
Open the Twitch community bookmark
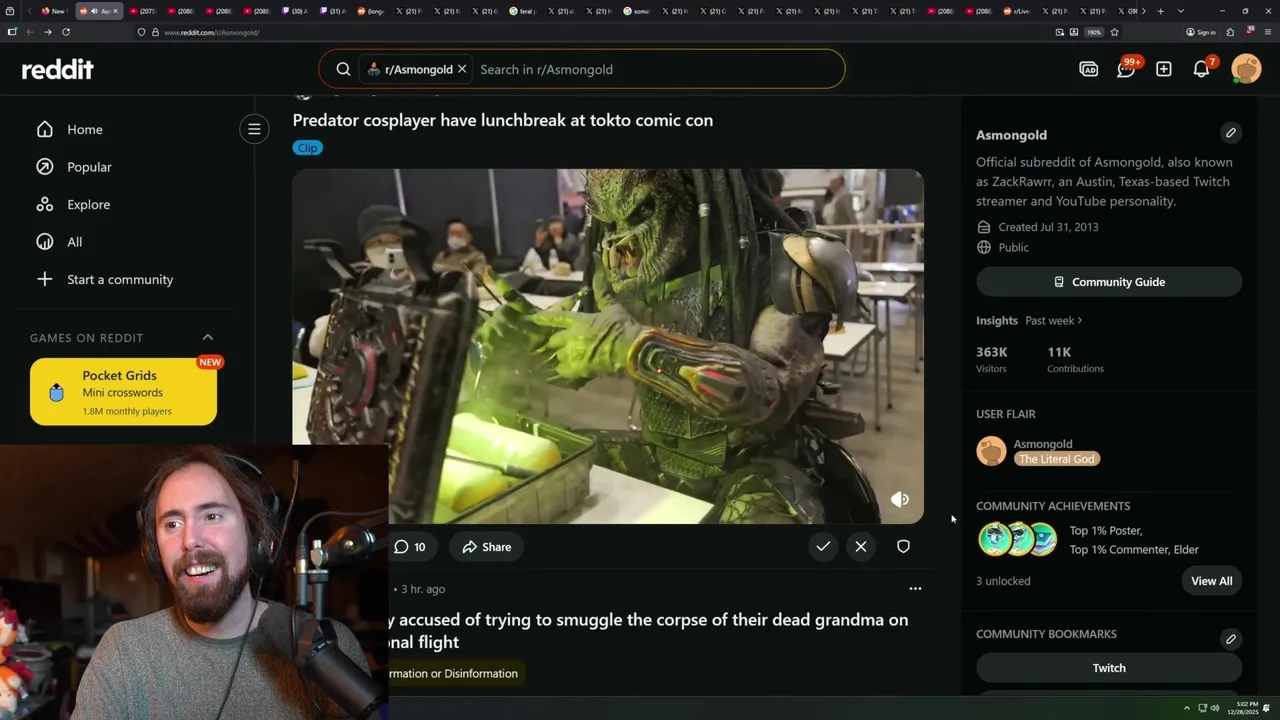1109,668
